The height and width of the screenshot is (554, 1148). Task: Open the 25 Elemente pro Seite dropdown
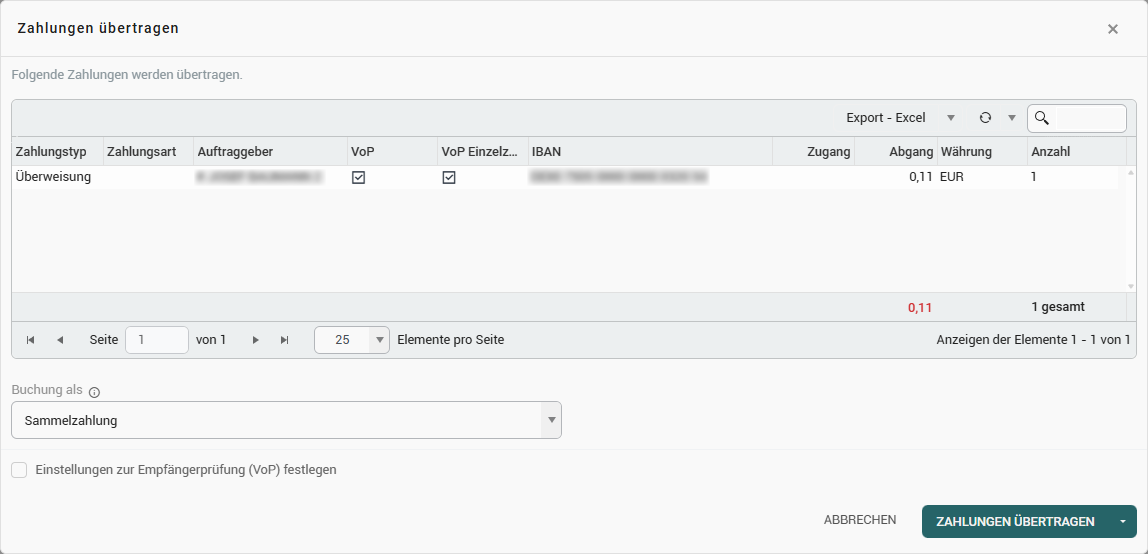[379, 340]
